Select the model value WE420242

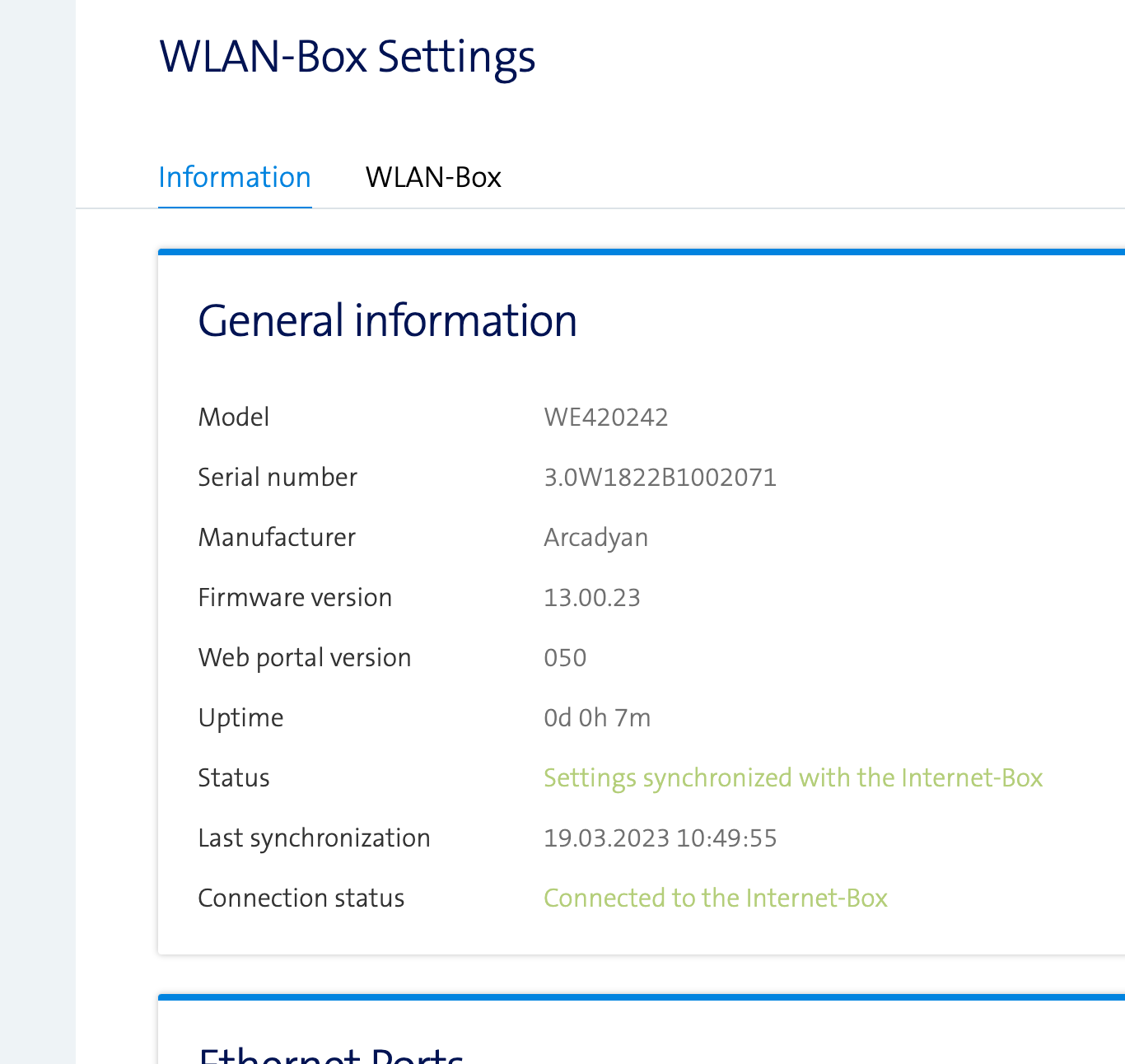tap(606, 418)
